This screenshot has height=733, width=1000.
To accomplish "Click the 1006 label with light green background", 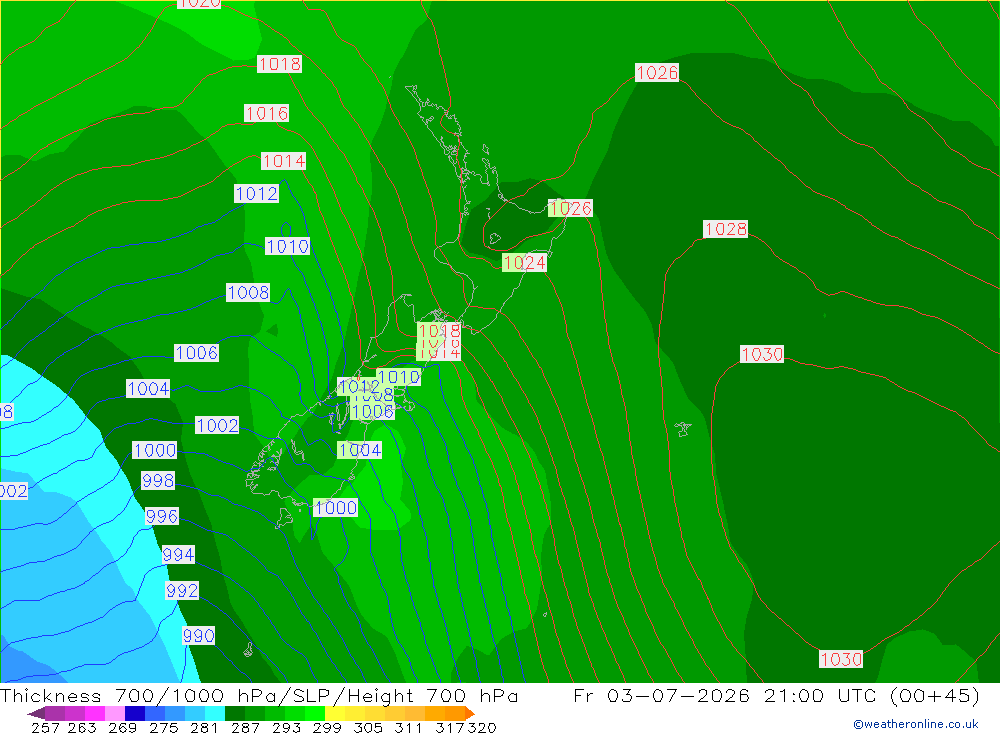I will pos(372,411).
